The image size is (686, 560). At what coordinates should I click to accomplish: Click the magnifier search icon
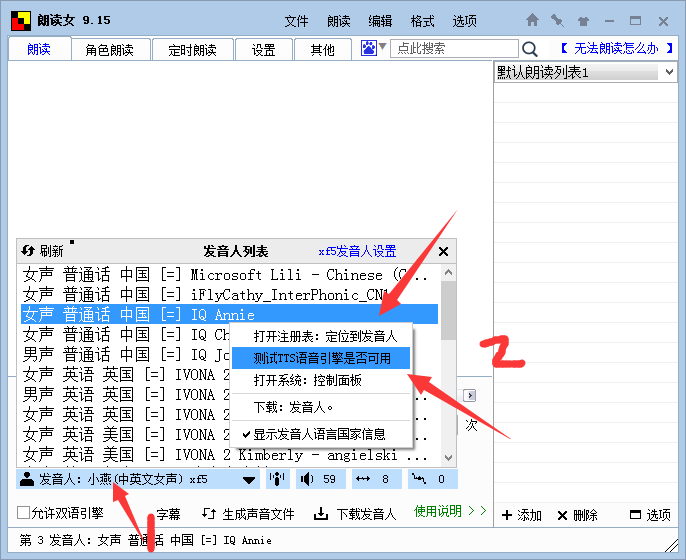[530, 49]
